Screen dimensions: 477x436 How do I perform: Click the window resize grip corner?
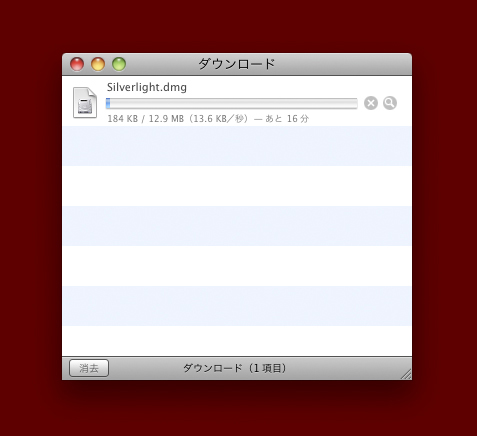pyautogui.click(x=406, y=374)
